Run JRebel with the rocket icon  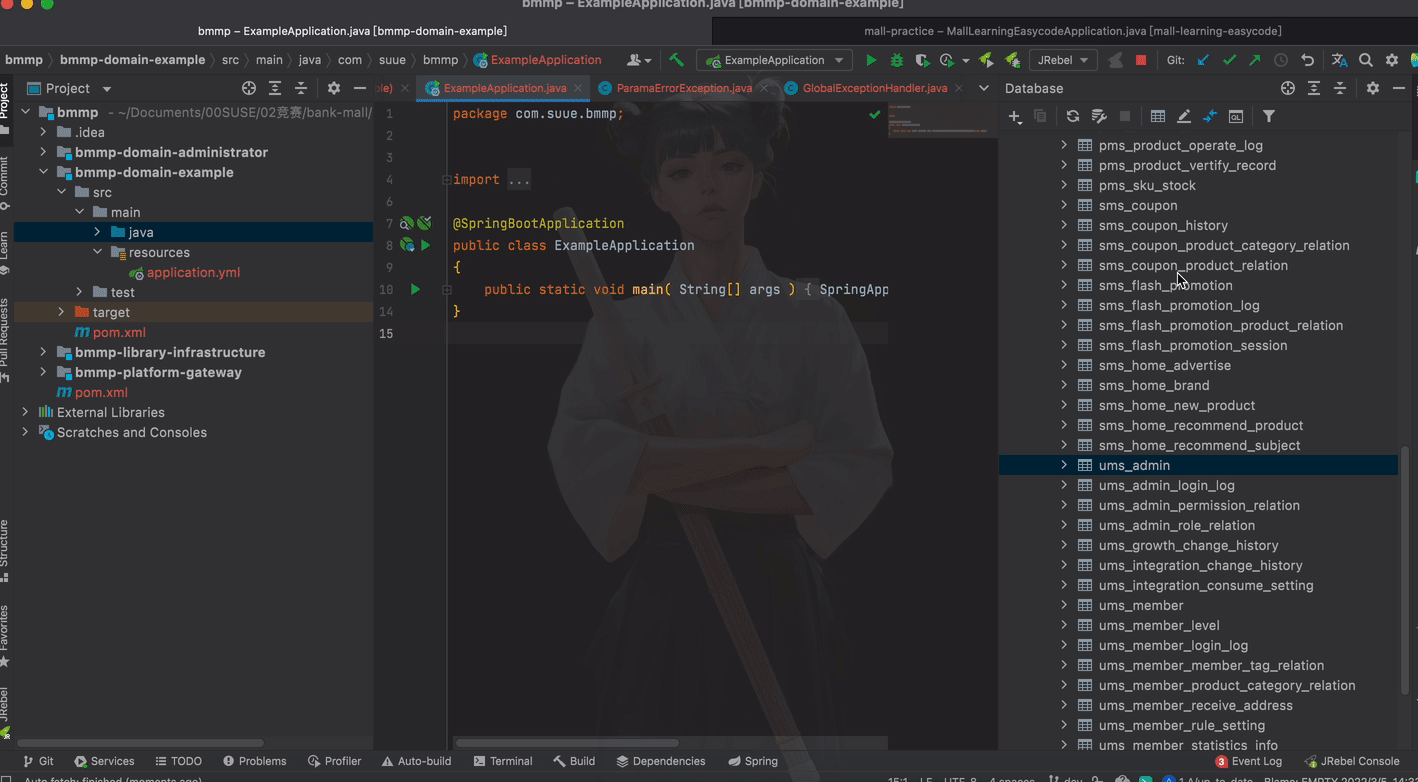pyautogui.click(x=987, y=60)
